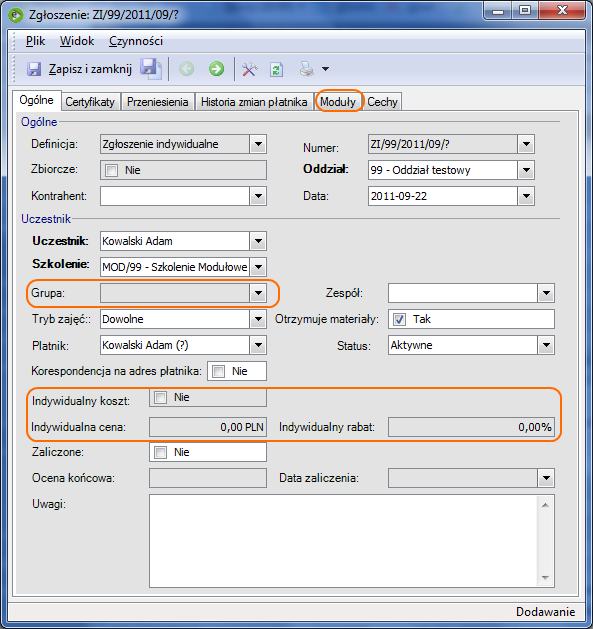593x629 pixels.
Task: Toggle Otrzymuje materiały checkbox
Action: [x=399, y=319]
